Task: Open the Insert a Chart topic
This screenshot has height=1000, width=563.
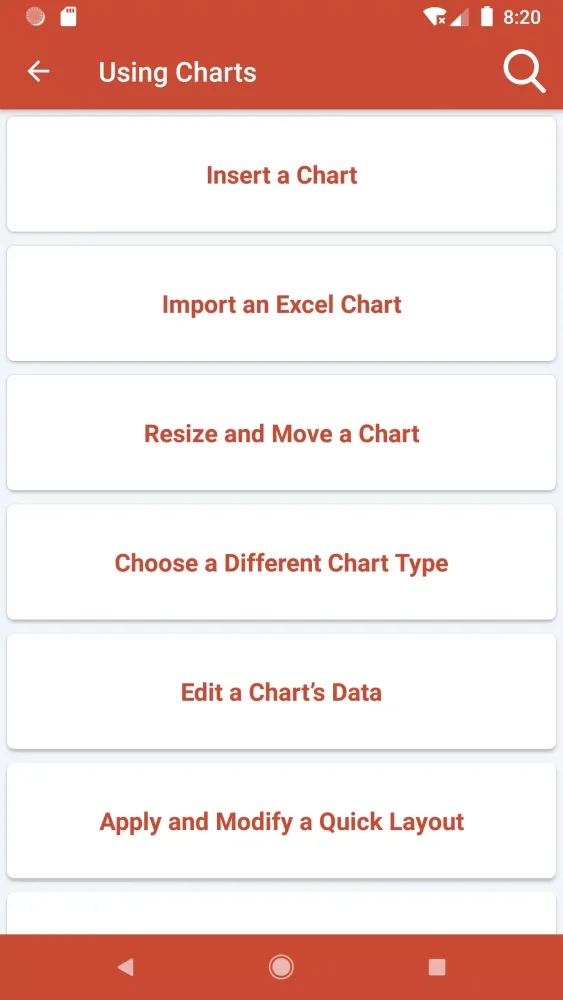Action: (281, 175)
